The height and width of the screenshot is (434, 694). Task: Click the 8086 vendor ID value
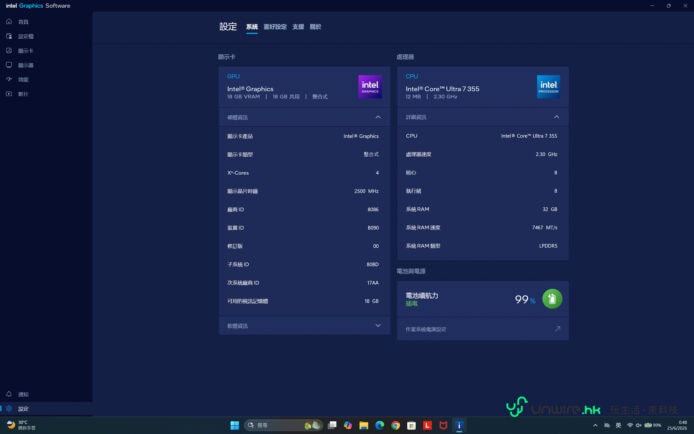tap(373, 210)
